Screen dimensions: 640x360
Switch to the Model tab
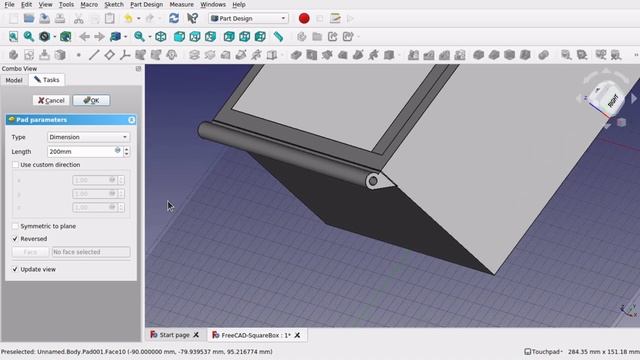14,80
